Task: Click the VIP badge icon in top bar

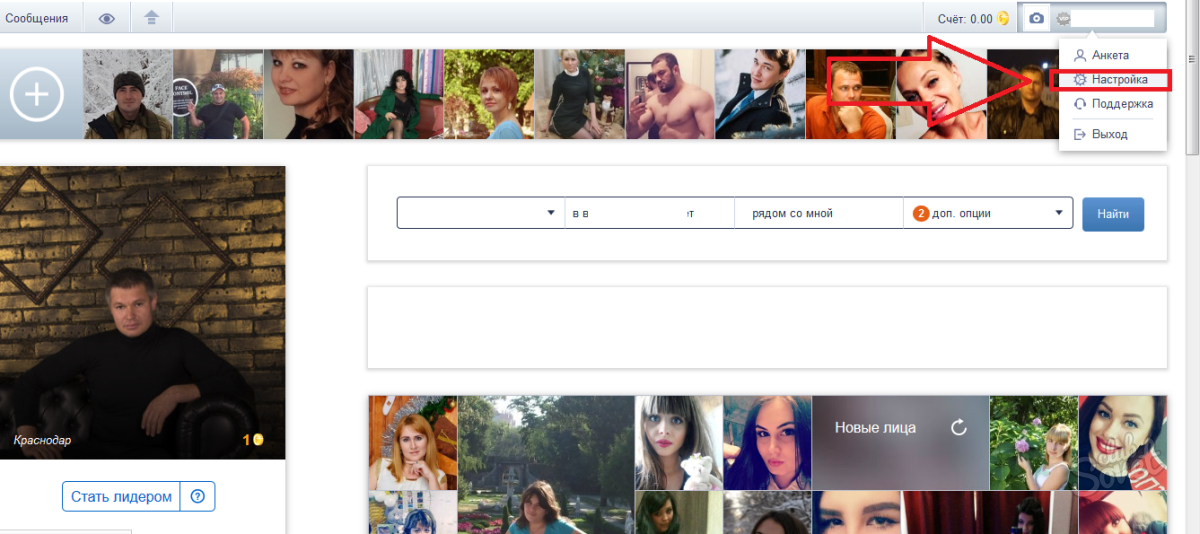Action: tap(1063, 18)
